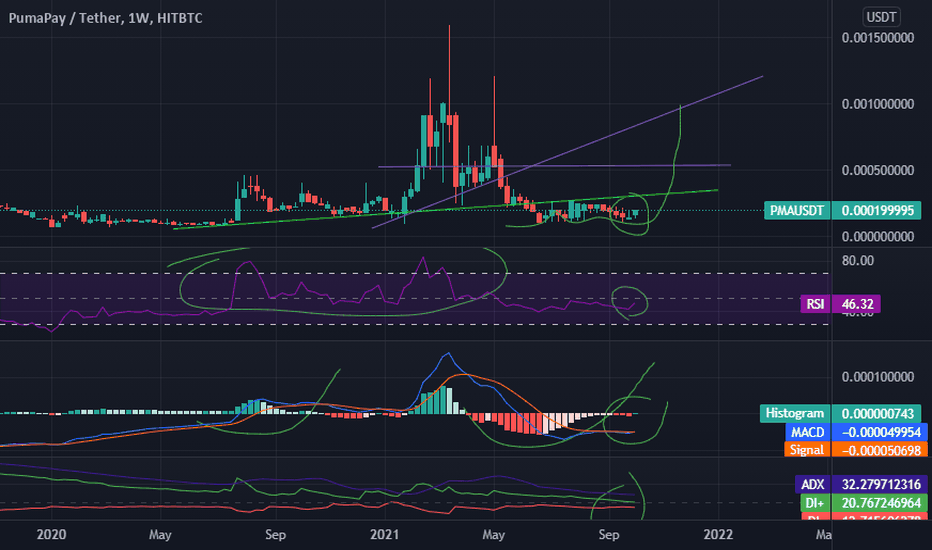The image size is (932, 550).
Task: Click the RSI indicator label
Action: pyautogui.click(x=816, y=304)
